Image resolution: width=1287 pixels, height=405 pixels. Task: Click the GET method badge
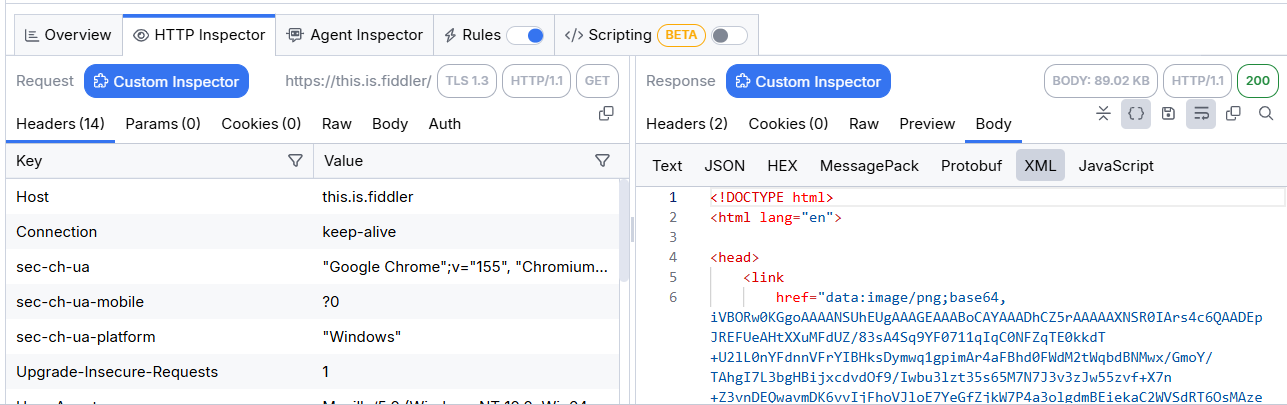[x=597, y=81]
